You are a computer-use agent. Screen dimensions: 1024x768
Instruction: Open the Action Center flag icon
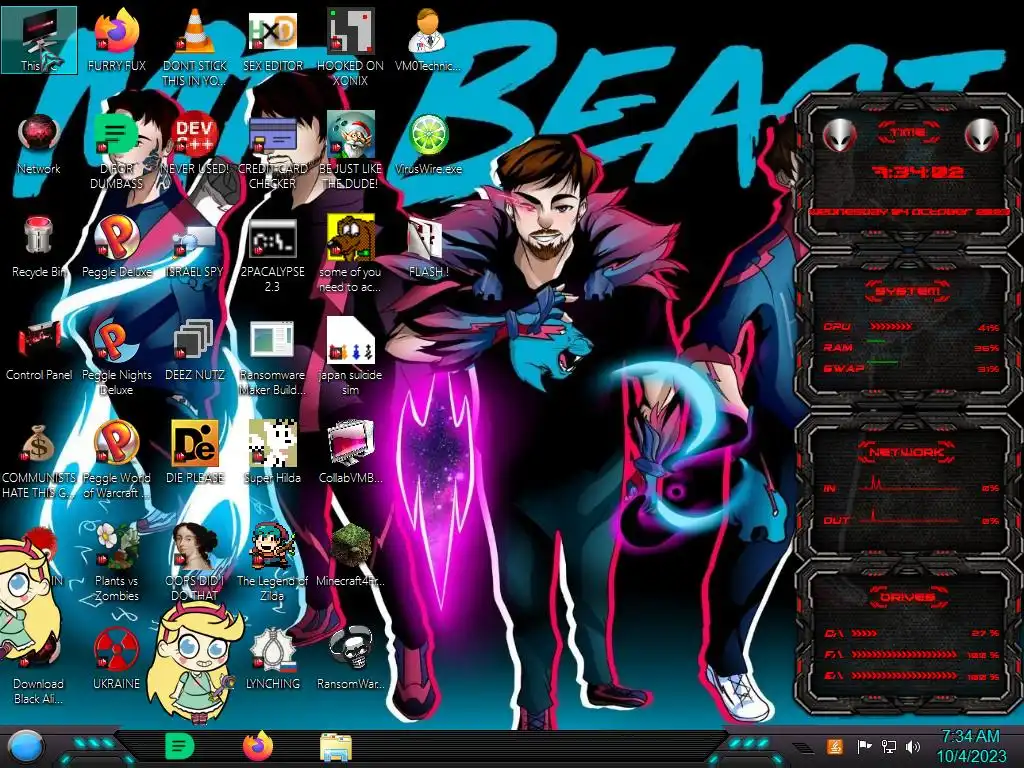(x=865, y=746)
